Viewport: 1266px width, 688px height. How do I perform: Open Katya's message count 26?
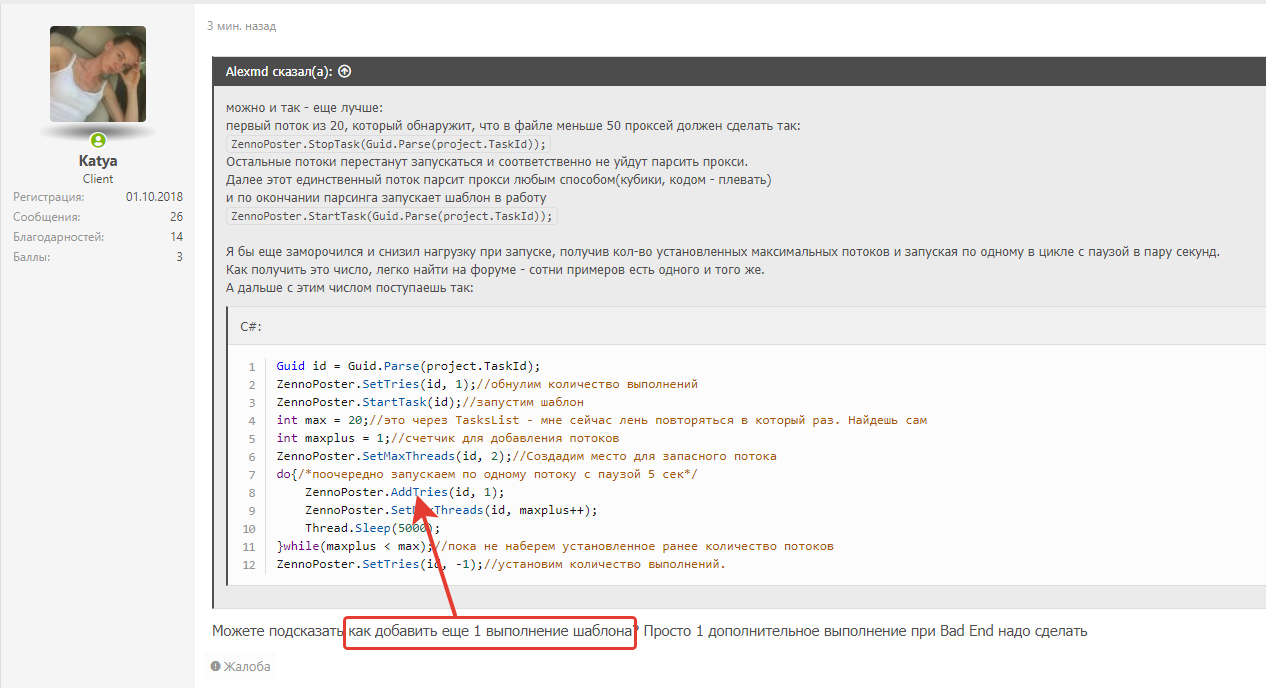tap(176, 217)
